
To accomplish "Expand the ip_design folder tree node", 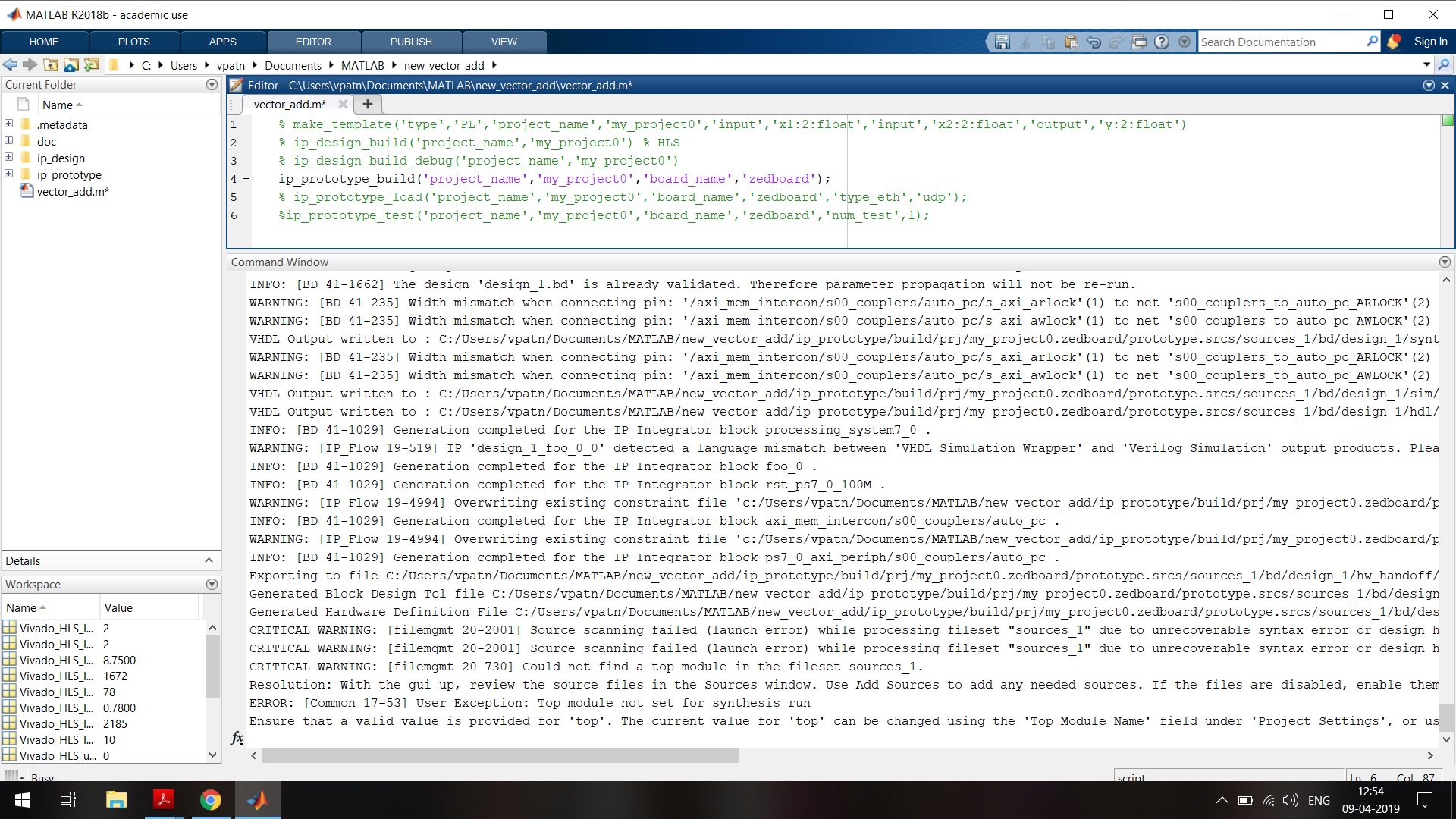I will [x=9, y=158].
